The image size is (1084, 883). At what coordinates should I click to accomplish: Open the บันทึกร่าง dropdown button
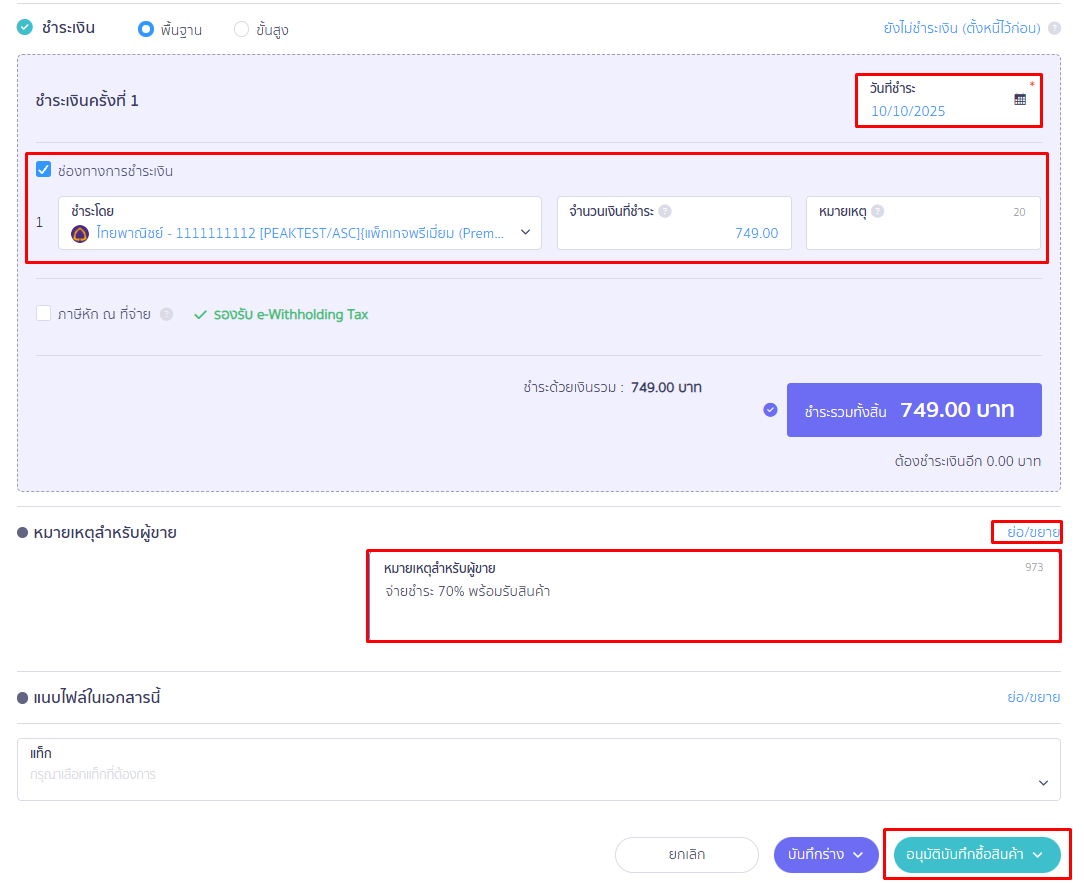(825, 855)
